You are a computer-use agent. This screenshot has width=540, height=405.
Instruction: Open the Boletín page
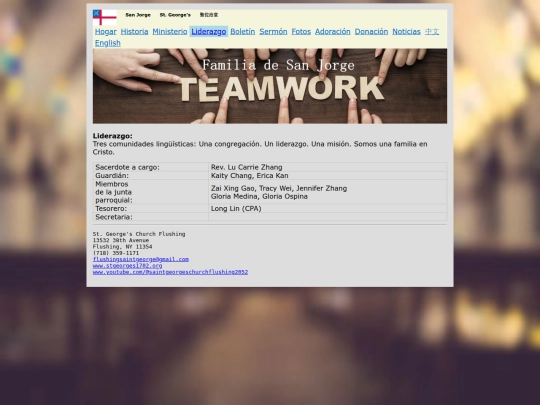point(243,32)
